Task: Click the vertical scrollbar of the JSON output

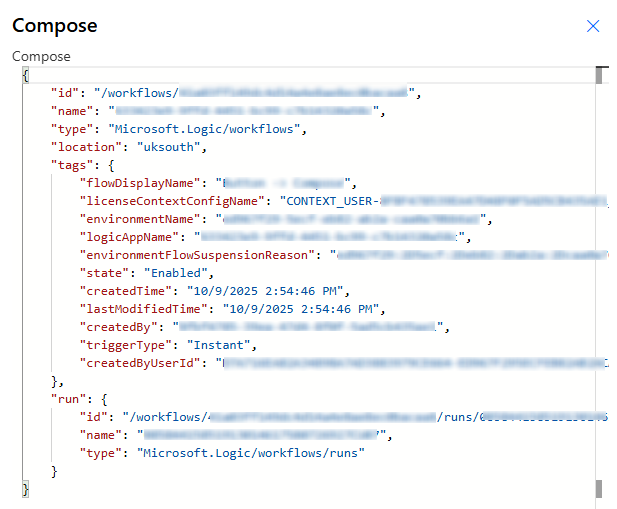Action: (x=601, y=280)
